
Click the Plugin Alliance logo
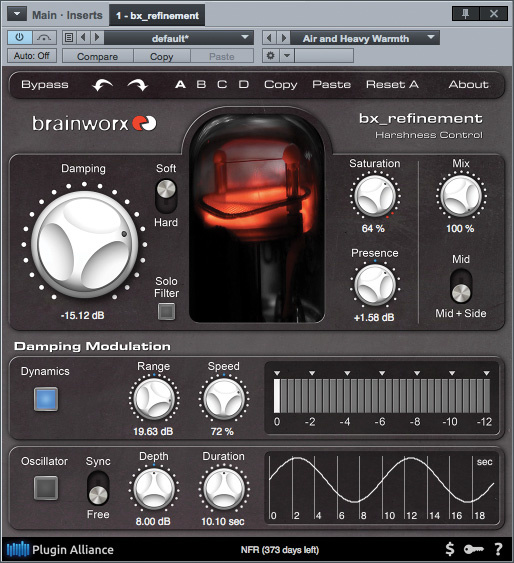[60, 549]
